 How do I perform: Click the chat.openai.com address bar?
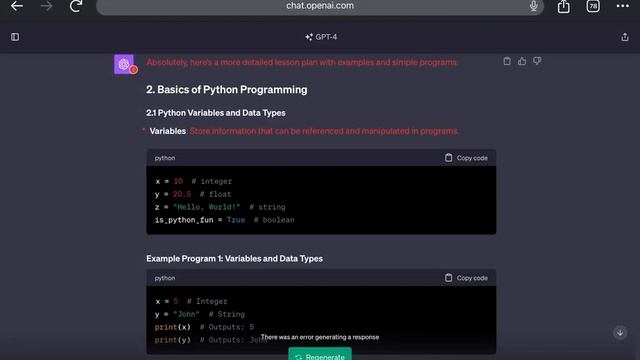320,6
